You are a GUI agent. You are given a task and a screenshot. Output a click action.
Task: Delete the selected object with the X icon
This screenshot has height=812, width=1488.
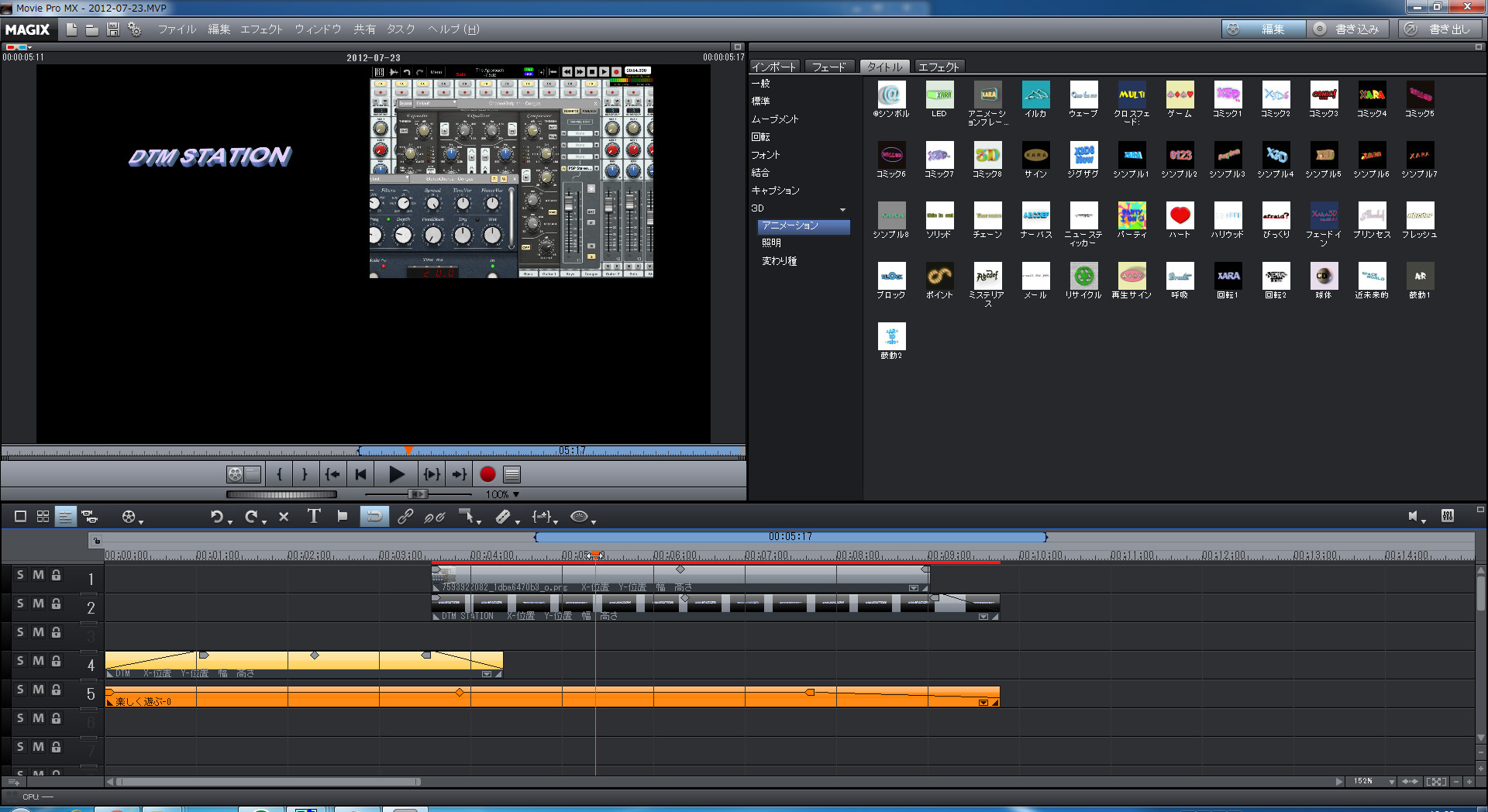pos(284,517)
